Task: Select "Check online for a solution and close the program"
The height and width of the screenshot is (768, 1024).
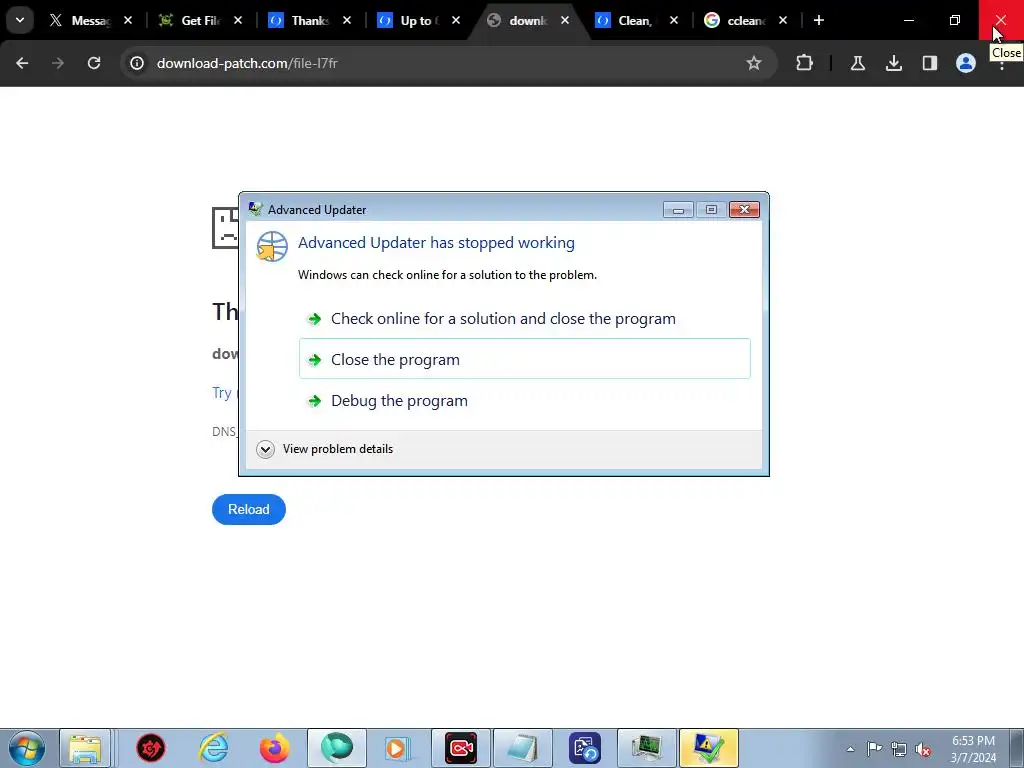Action: [524, 319]
